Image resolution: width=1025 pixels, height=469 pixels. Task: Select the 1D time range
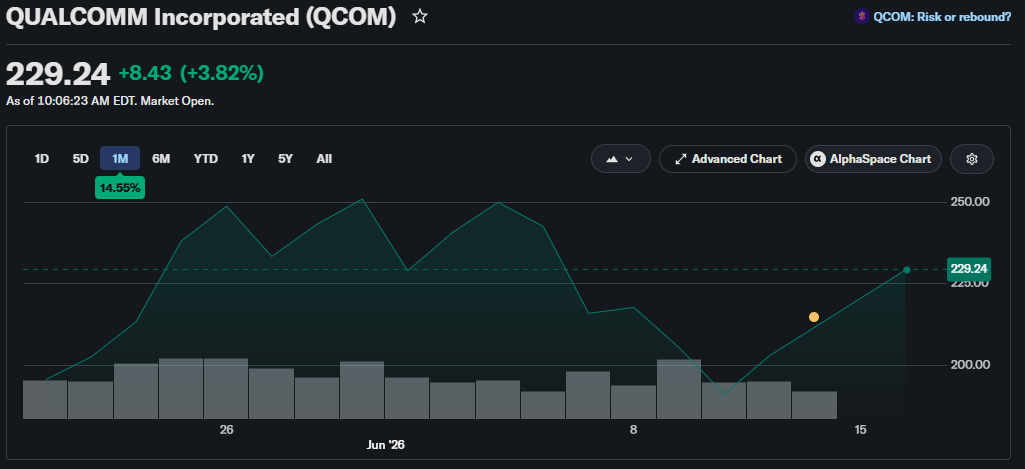point(42,159)
